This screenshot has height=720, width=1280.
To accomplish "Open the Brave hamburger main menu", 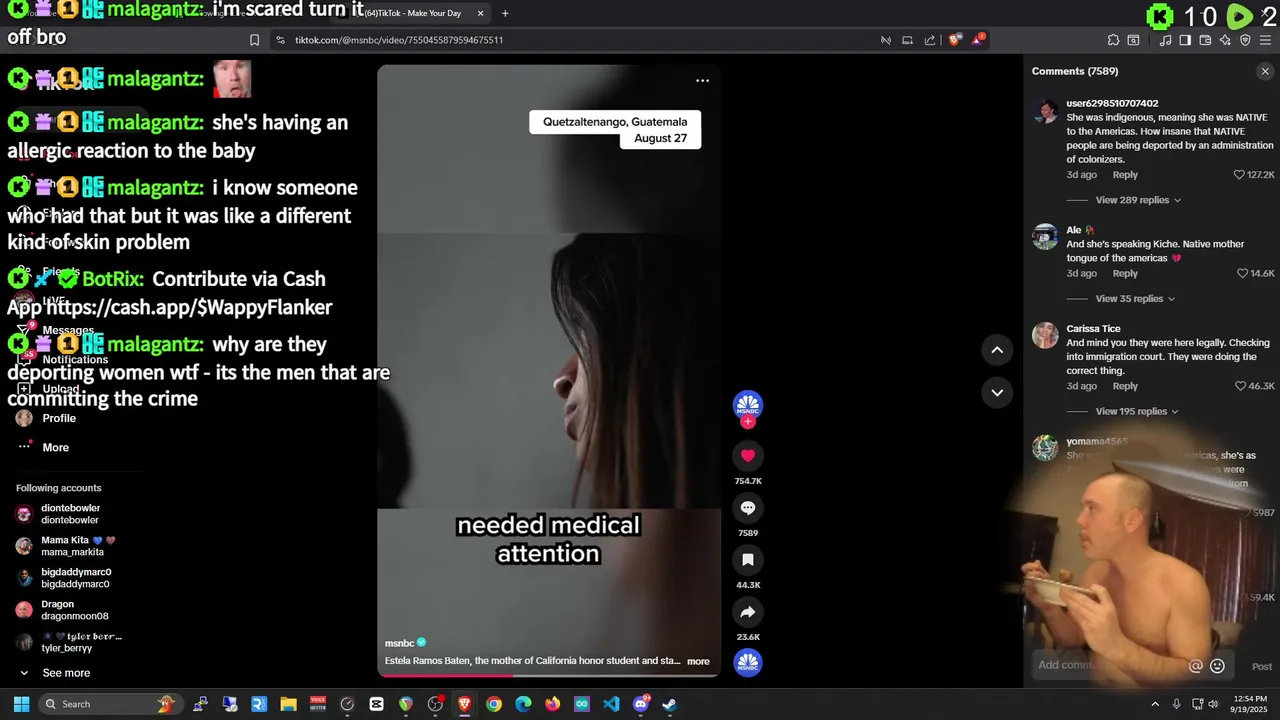I will click(1265, 40).
